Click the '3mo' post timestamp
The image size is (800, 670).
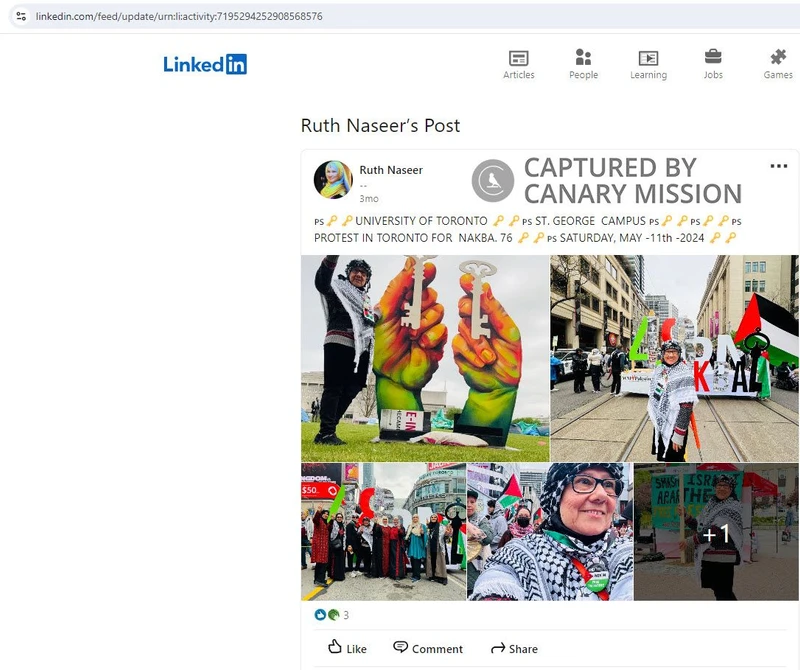(x=369, y=198)
